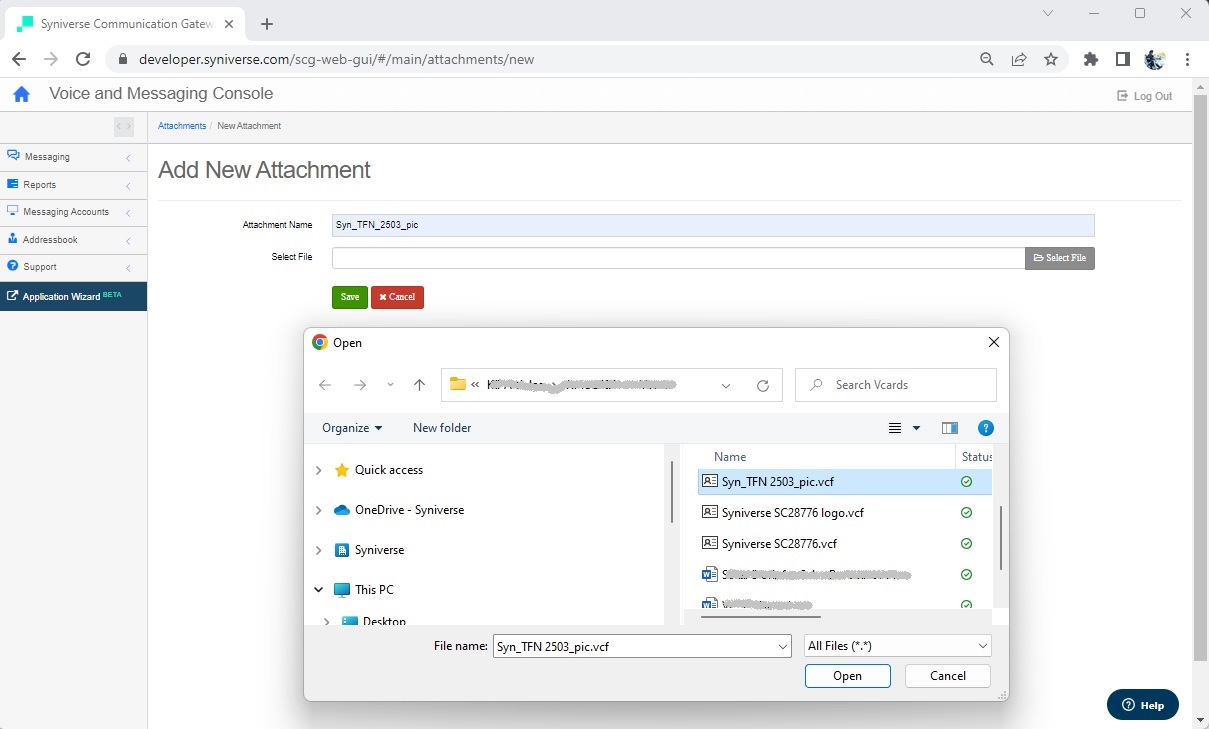
Task: Click the sync status check for Syniverse SC28776.vcf
Action: tap(966, 544)
